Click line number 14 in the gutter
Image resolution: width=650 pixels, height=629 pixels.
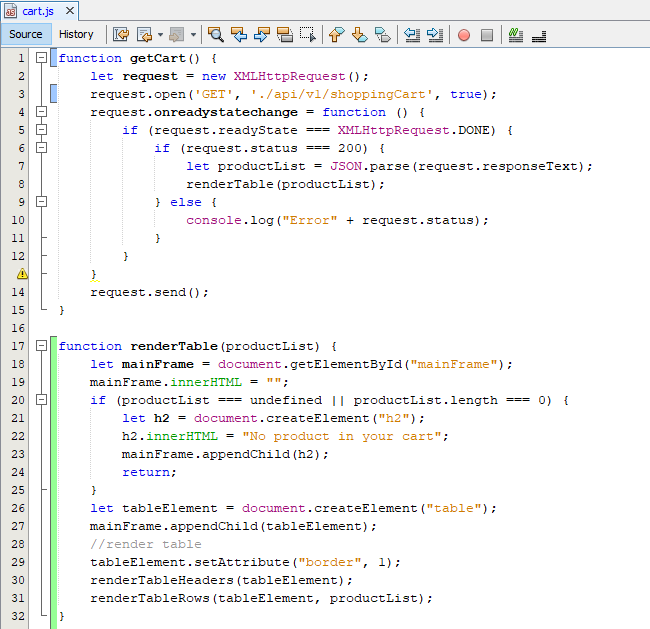click(18, 292)
